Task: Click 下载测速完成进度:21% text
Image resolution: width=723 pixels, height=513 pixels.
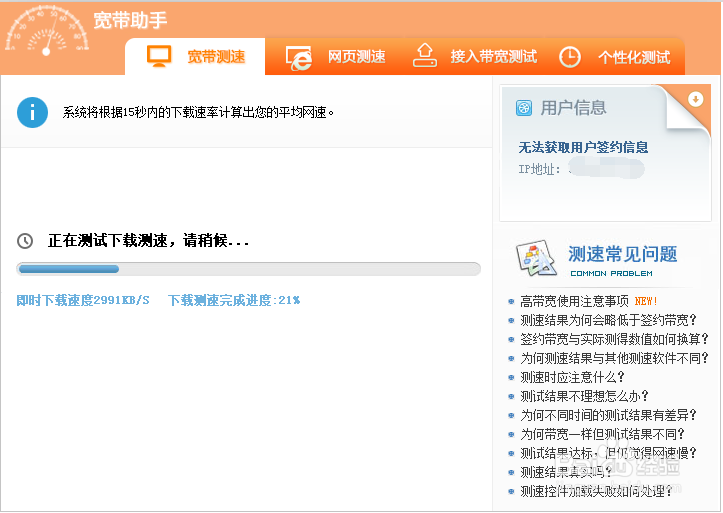Action: point(234,301)
